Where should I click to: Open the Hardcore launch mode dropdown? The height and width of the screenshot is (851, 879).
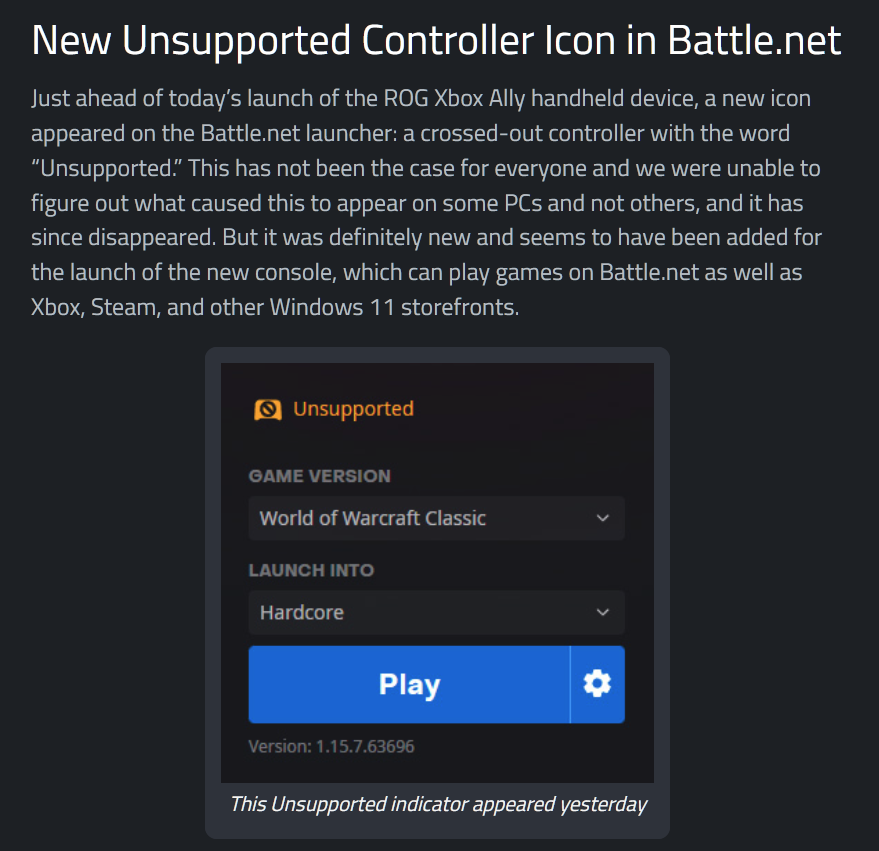pyautogui.click(x=437, y=612)
